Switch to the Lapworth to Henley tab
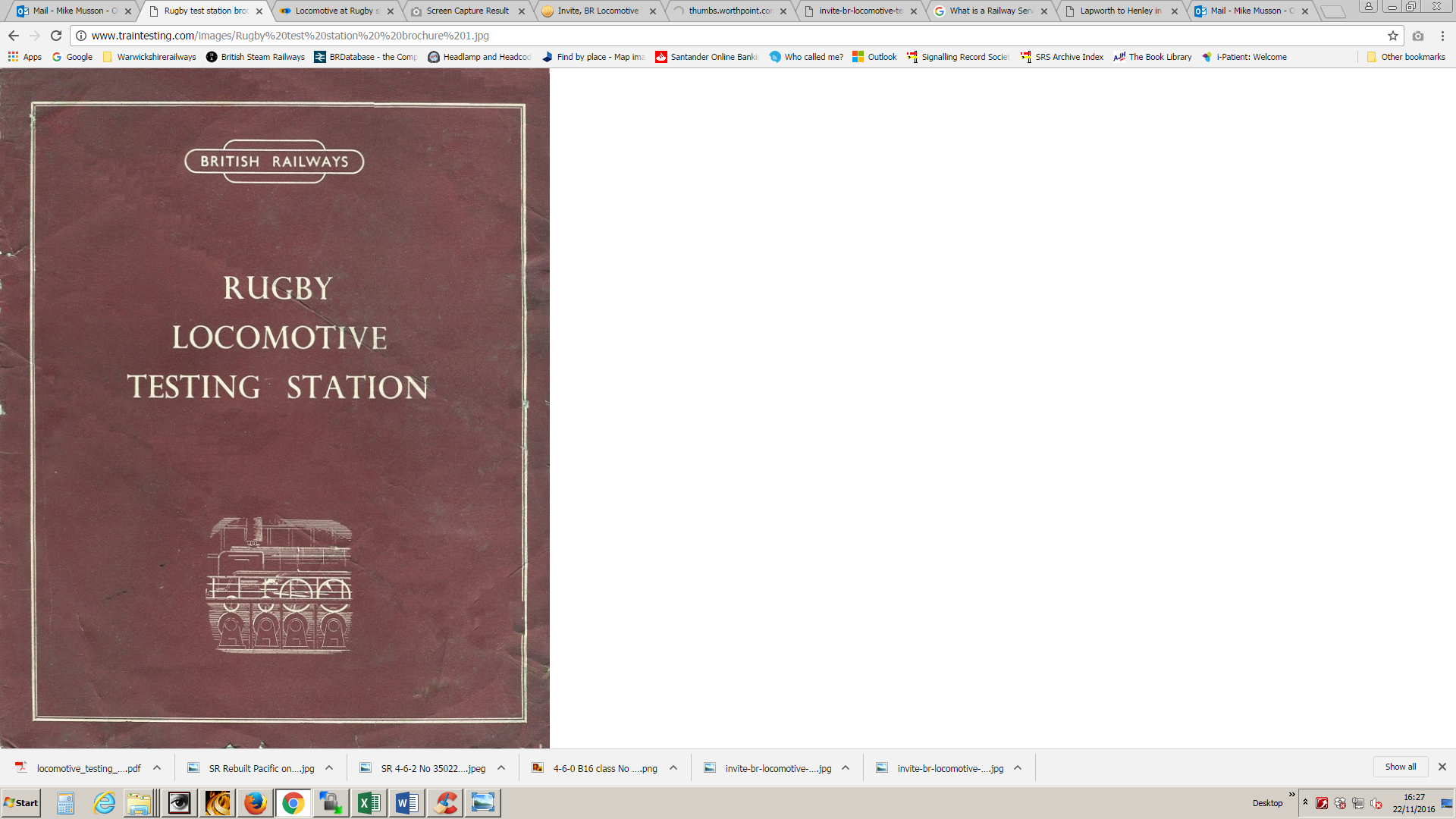The width and height of the screenshot is (1456, 819). point(1121,11)
